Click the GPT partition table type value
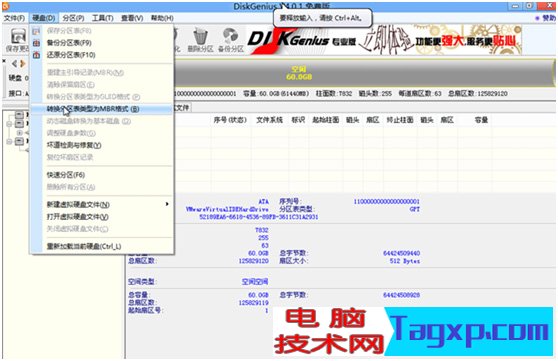This screenshot has width=558, height=361. pos(415,209)
